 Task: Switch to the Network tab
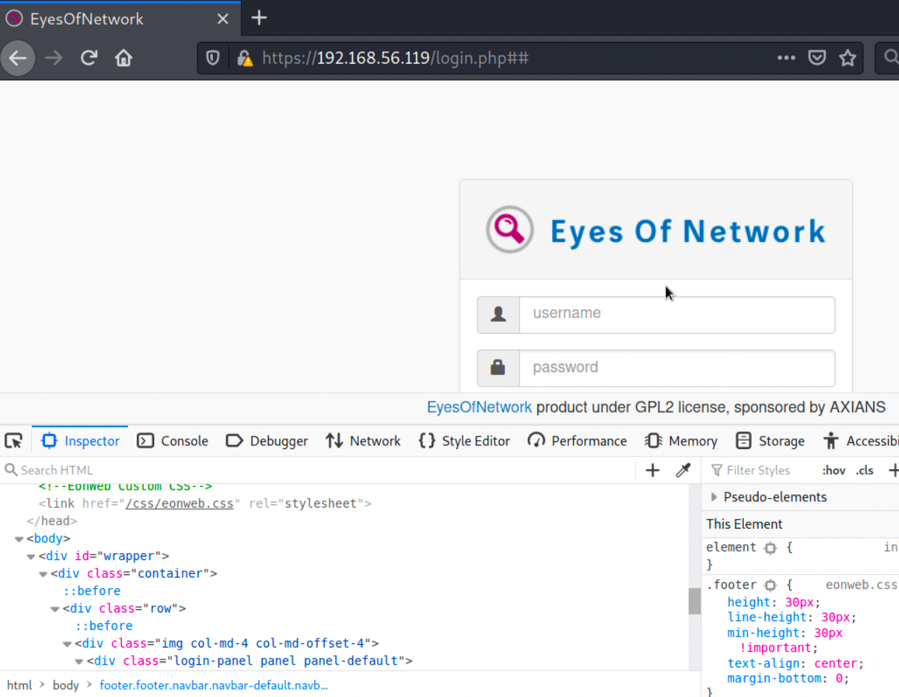pos(363,441)
